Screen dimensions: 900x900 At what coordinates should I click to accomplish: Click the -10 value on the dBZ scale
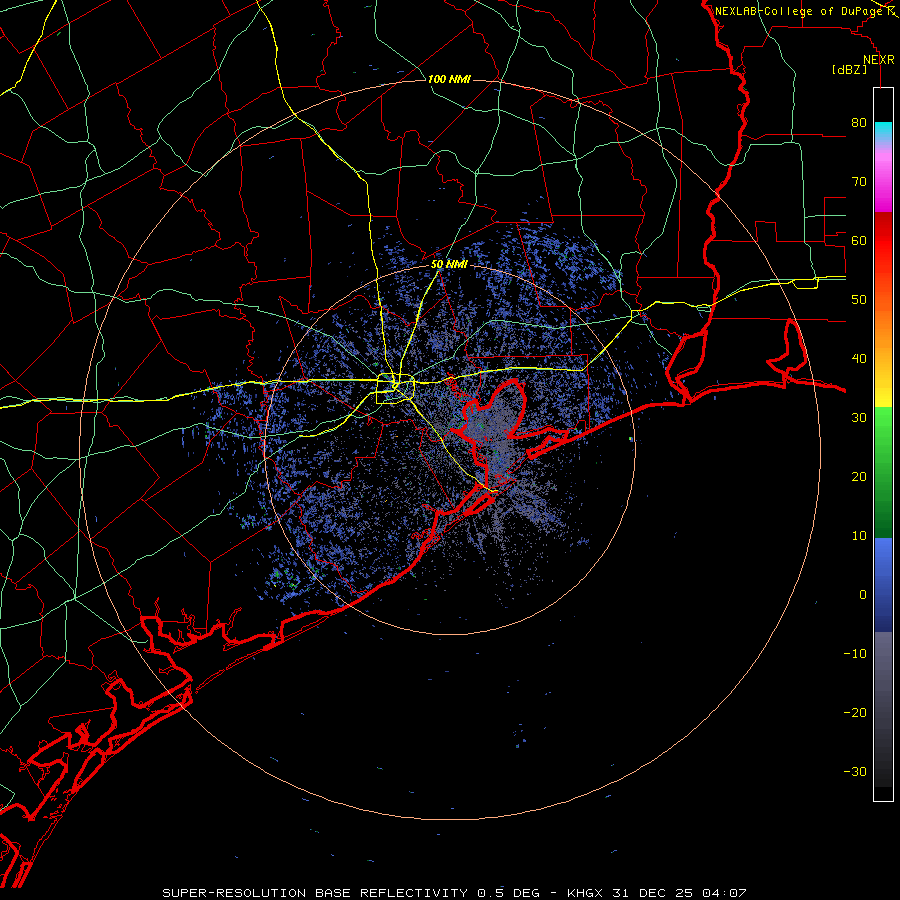(x=855, y=654)
